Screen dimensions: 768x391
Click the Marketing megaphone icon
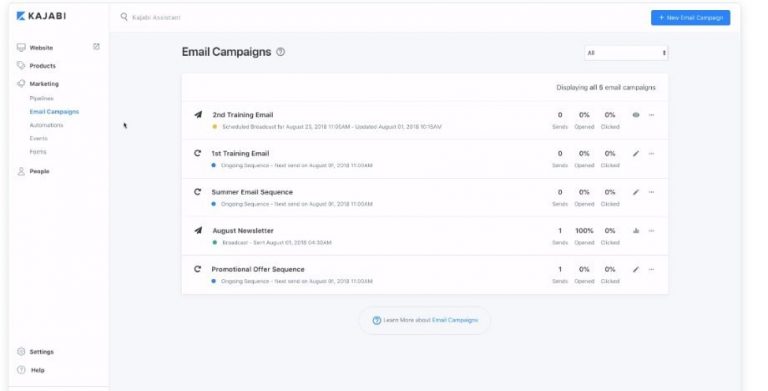(x=21, y=83)
